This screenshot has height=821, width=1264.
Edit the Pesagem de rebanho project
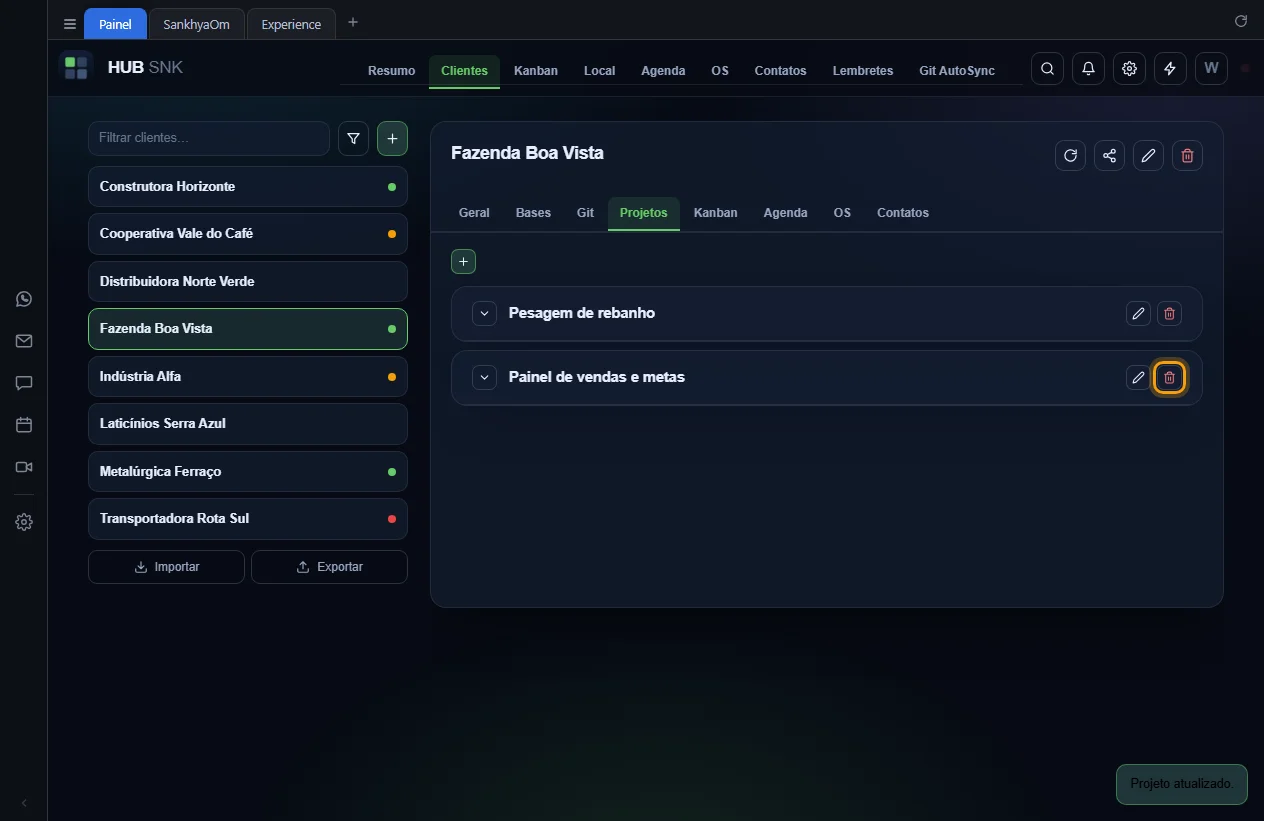tap(1138, 314)
